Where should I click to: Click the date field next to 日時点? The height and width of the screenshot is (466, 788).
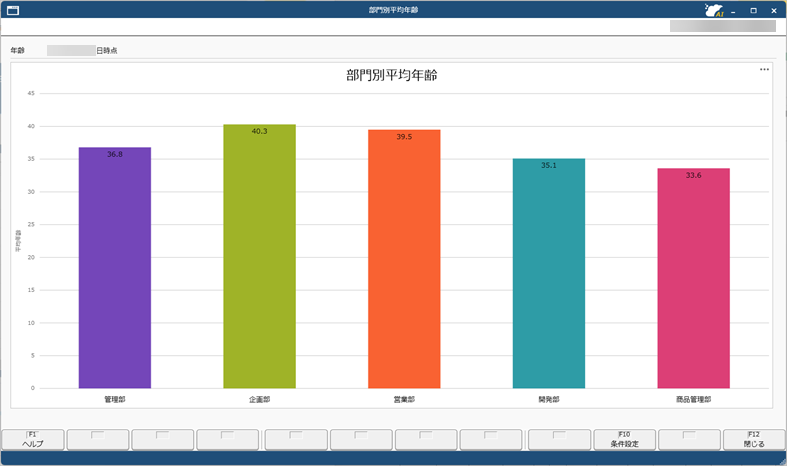coord(71,50)
